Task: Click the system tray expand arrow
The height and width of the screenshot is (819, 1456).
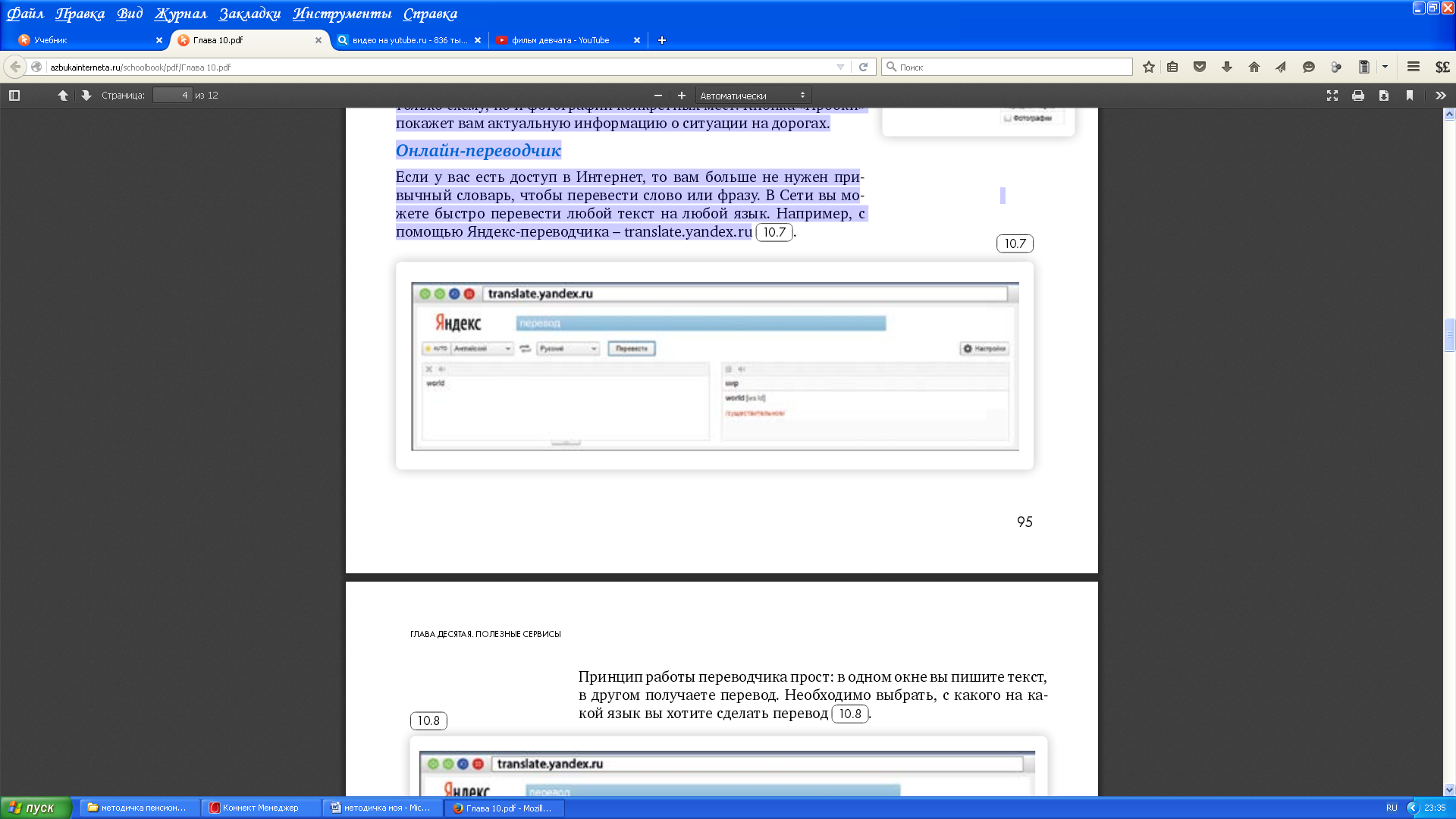Action: 1413,808
